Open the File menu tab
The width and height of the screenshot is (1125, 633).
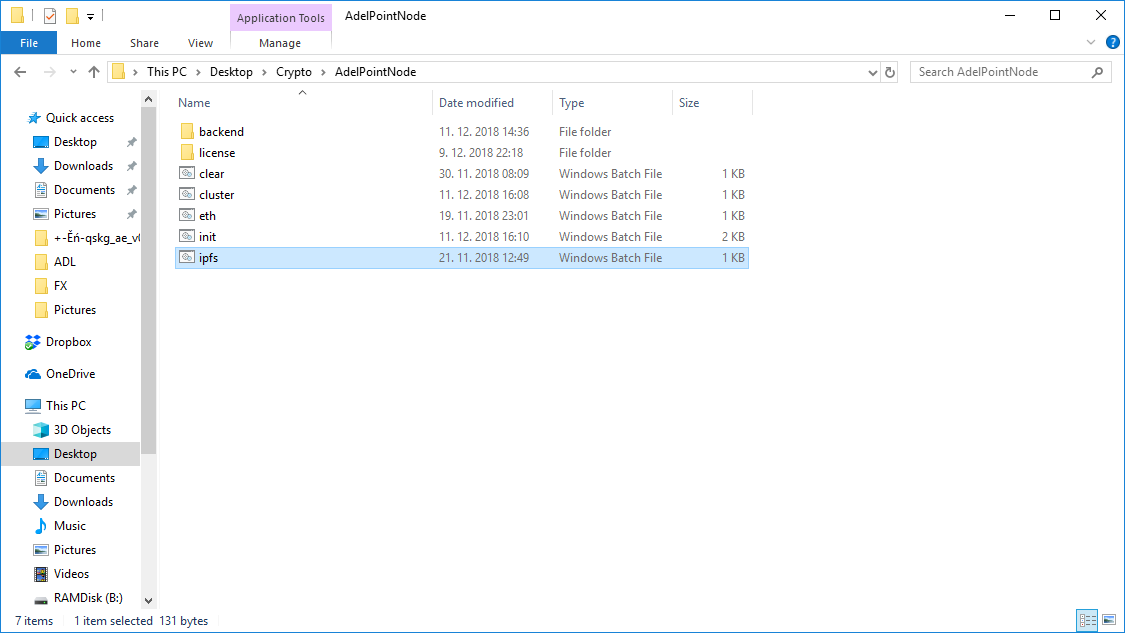pos(29,43)
